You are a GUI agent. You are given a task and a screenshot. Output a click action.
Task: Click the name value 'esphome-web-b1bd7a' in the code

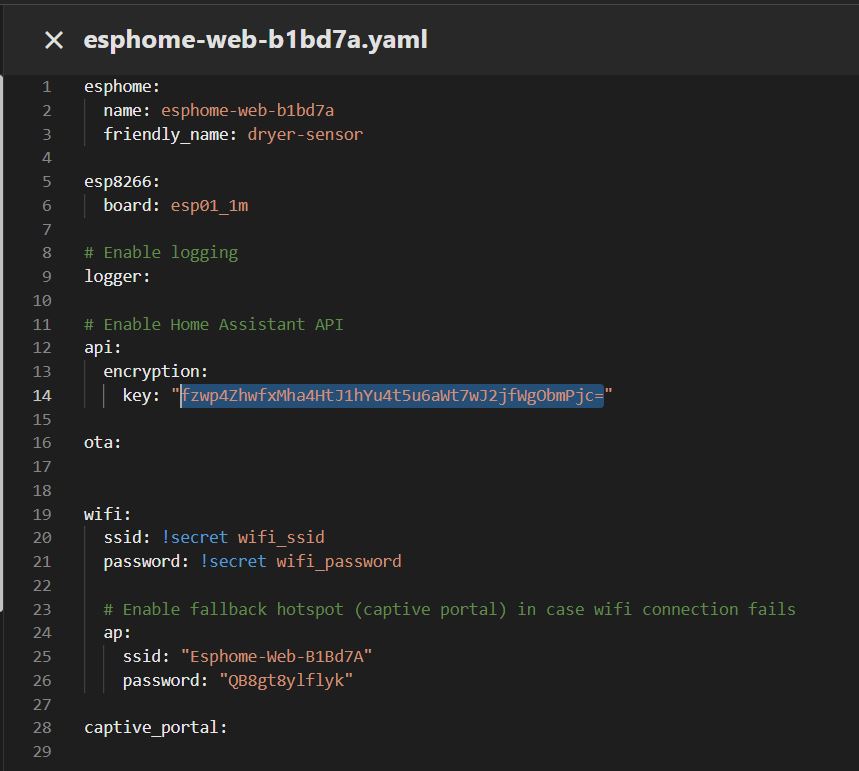click(x=247, y=110)
